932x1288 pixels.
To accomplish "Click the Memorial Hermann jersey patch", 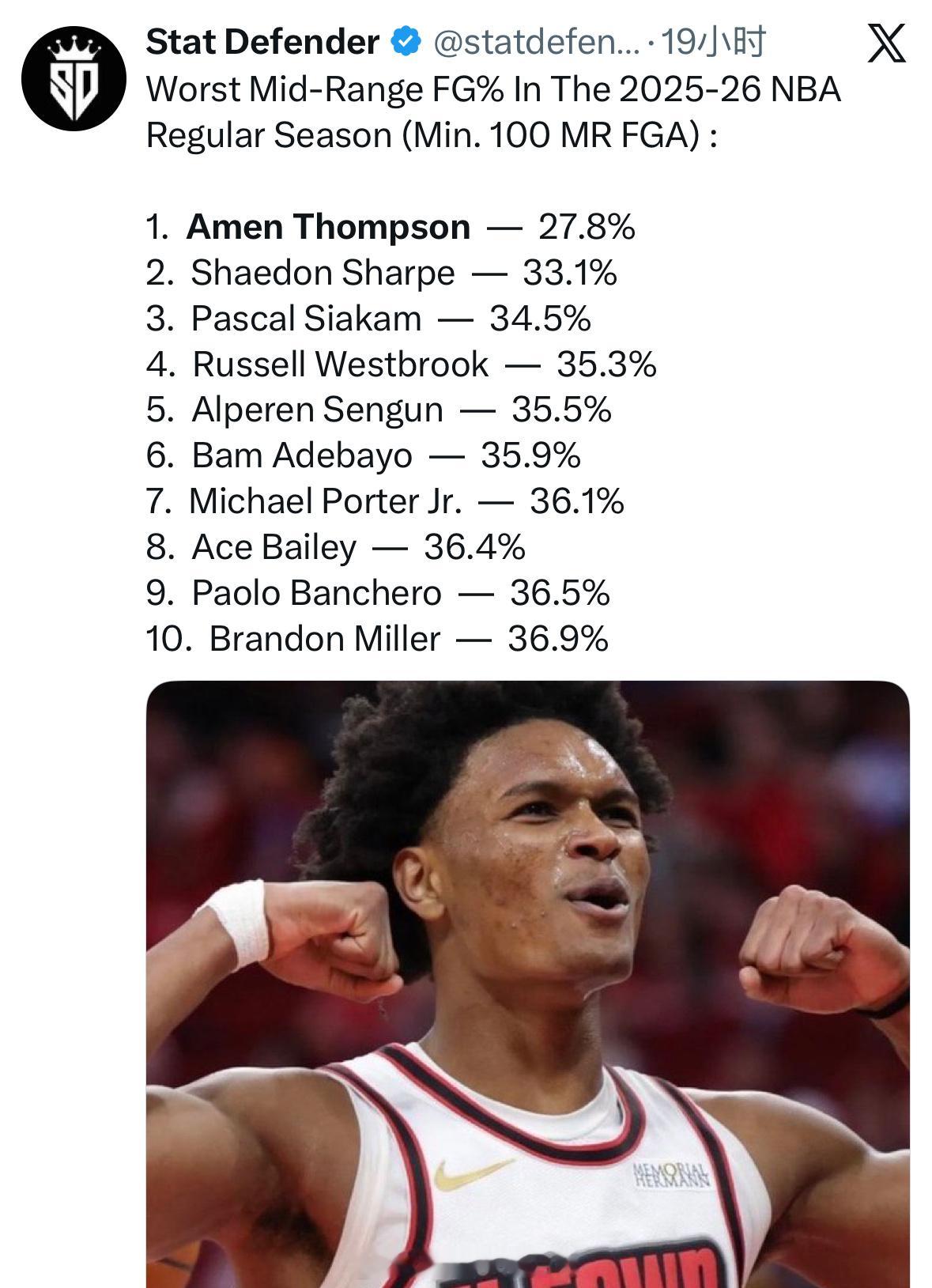I will [674, 1175].
